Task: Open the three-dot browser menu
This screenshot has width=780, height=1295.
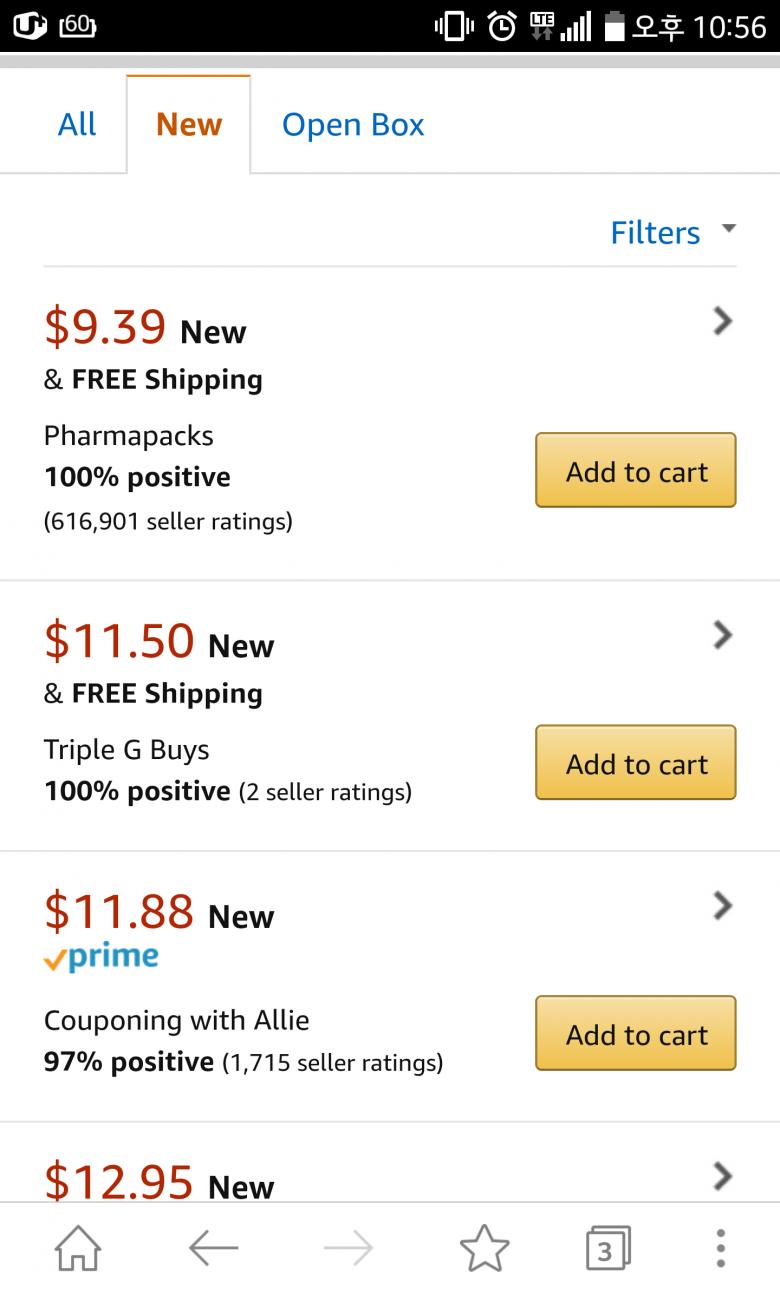Action: [x=721, y=1248]
